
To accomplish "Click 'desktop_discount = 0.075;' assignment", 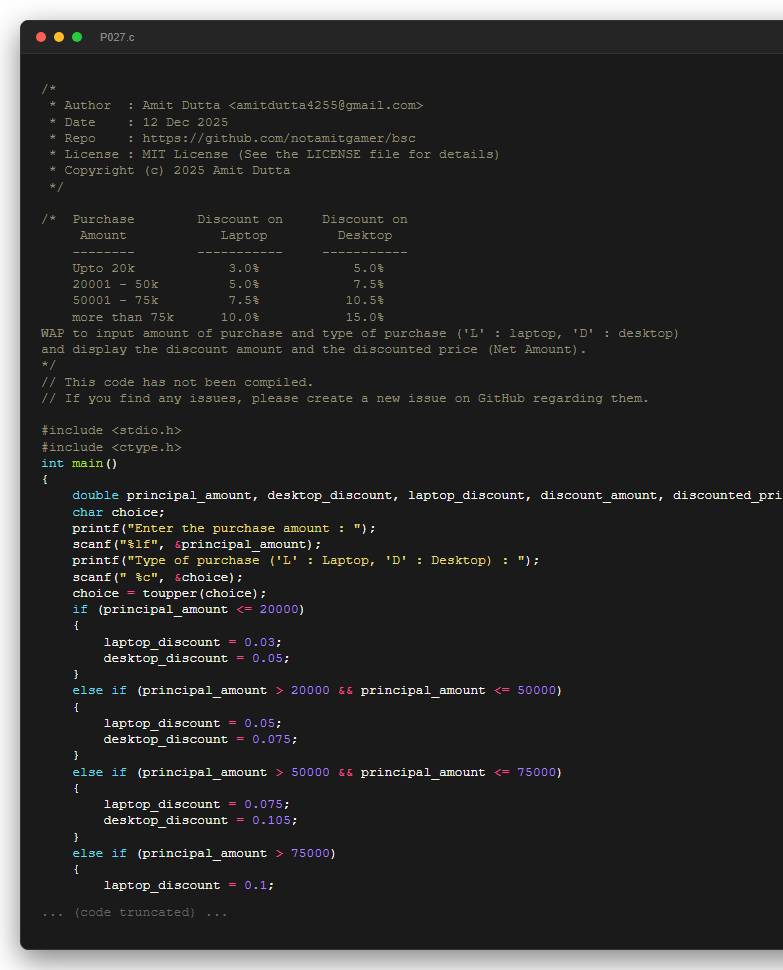I will pyautogui.click(x=200, y=739).
